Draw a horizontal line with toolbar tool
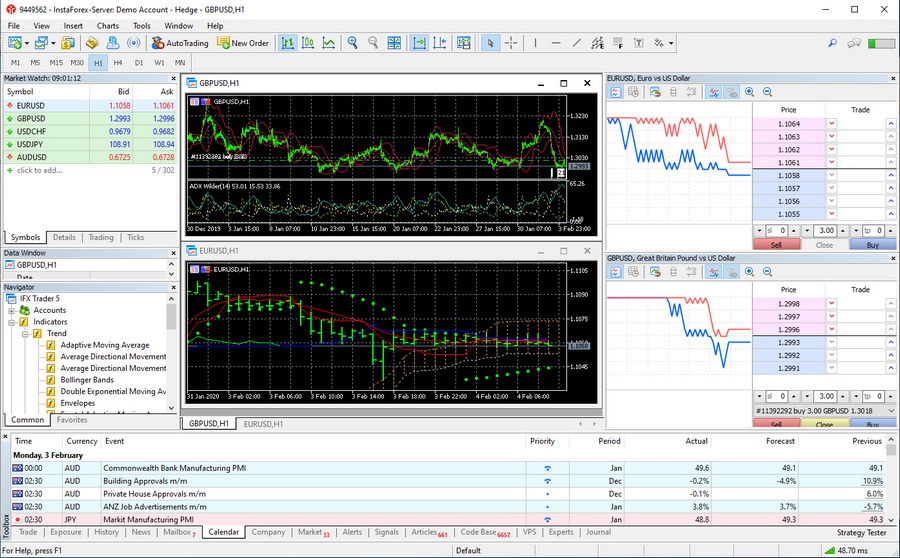900x558 pixels. pos(557,43)
